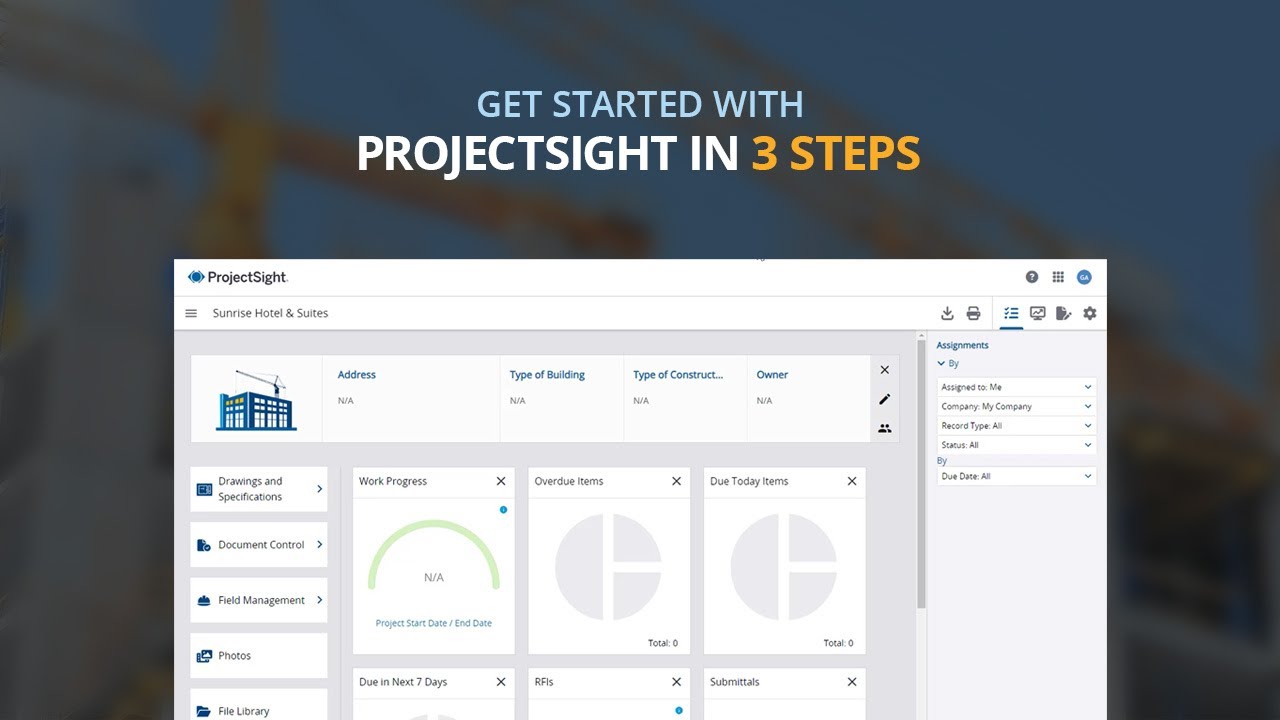
Task: Open the document edit panel icon
Action: point(1063,313)
